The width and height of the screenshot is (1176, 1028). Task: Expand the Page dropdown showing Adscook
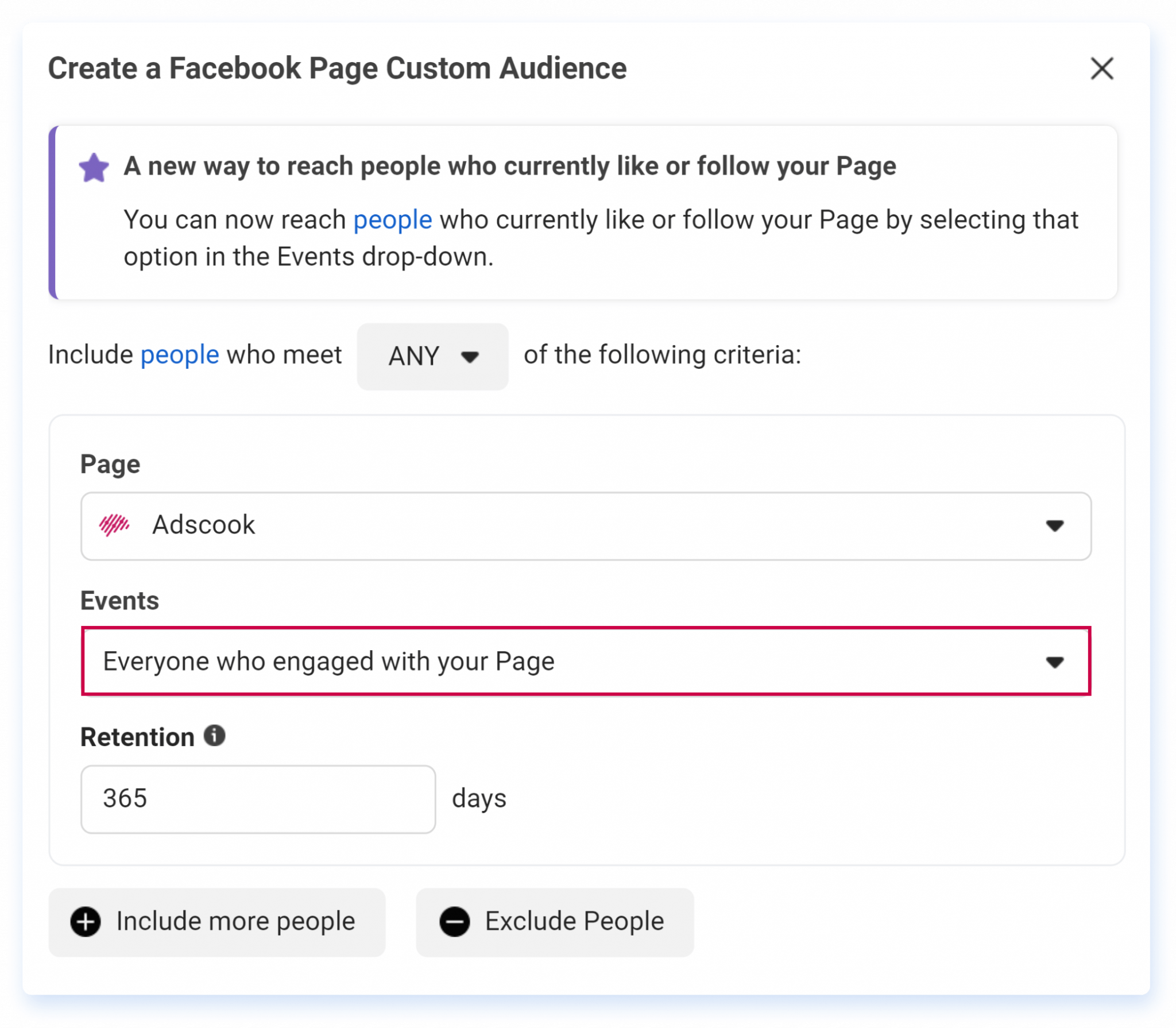586,525
